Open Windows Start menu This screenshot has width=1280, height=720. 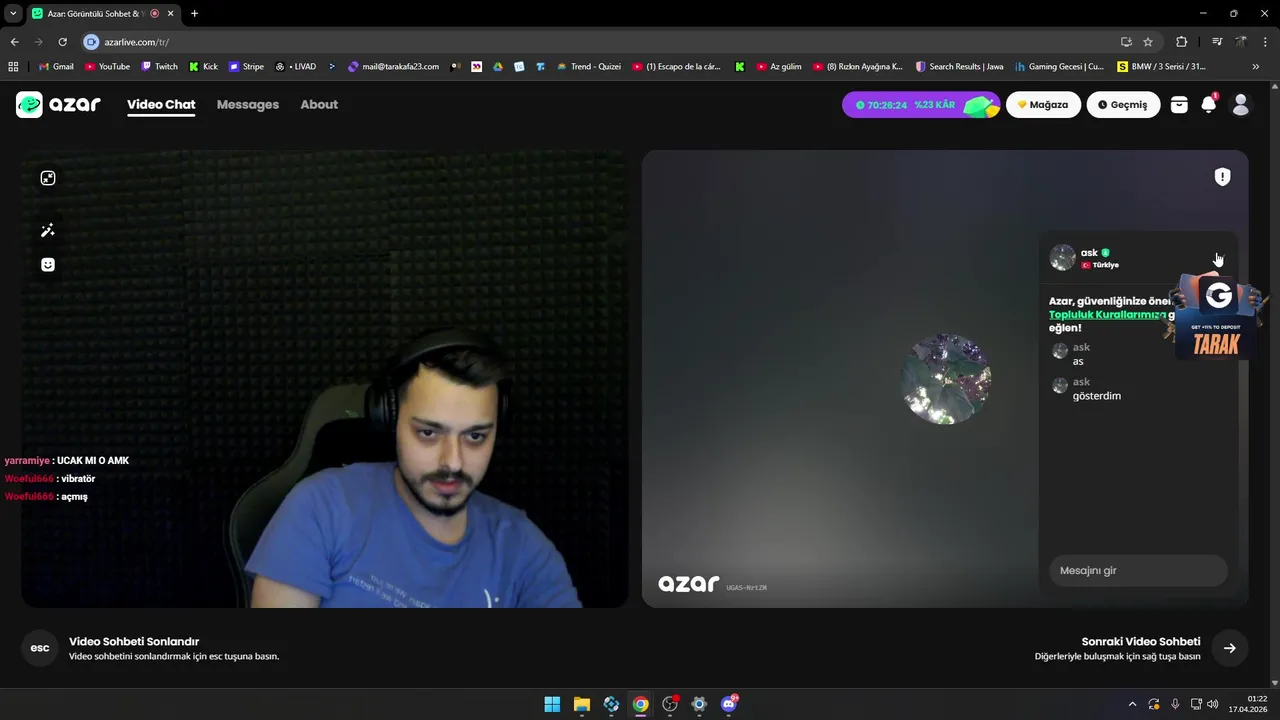click(552, 704)
